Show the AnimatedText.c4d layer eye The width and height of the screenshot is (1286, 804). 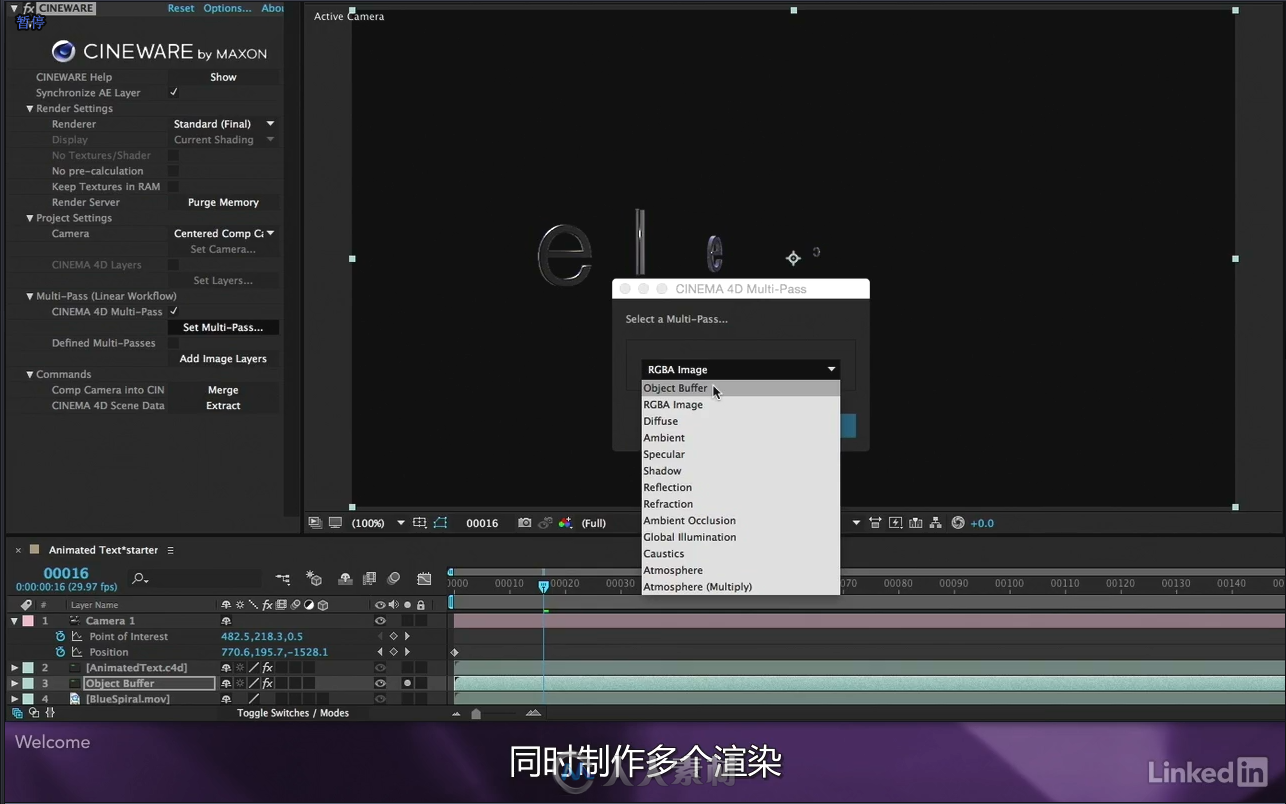(x=380, y=668)
